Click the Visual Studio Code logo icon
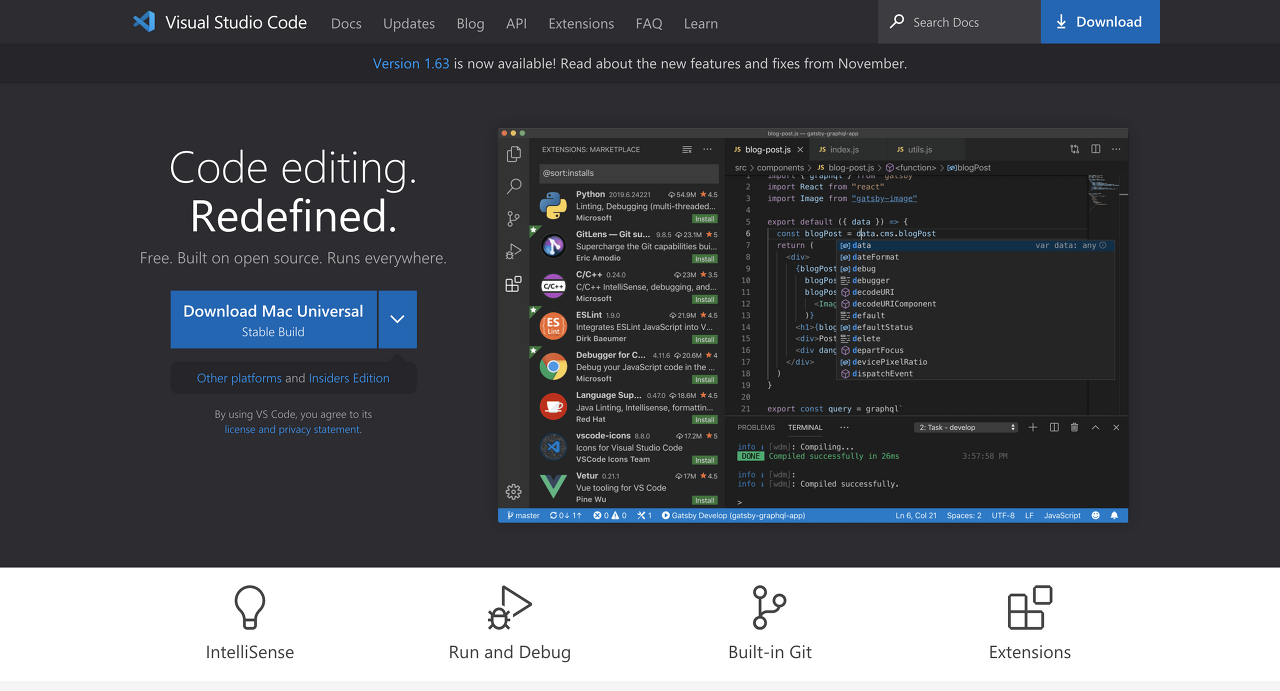Screen dimensions: 1280x691 coord(144,21)
